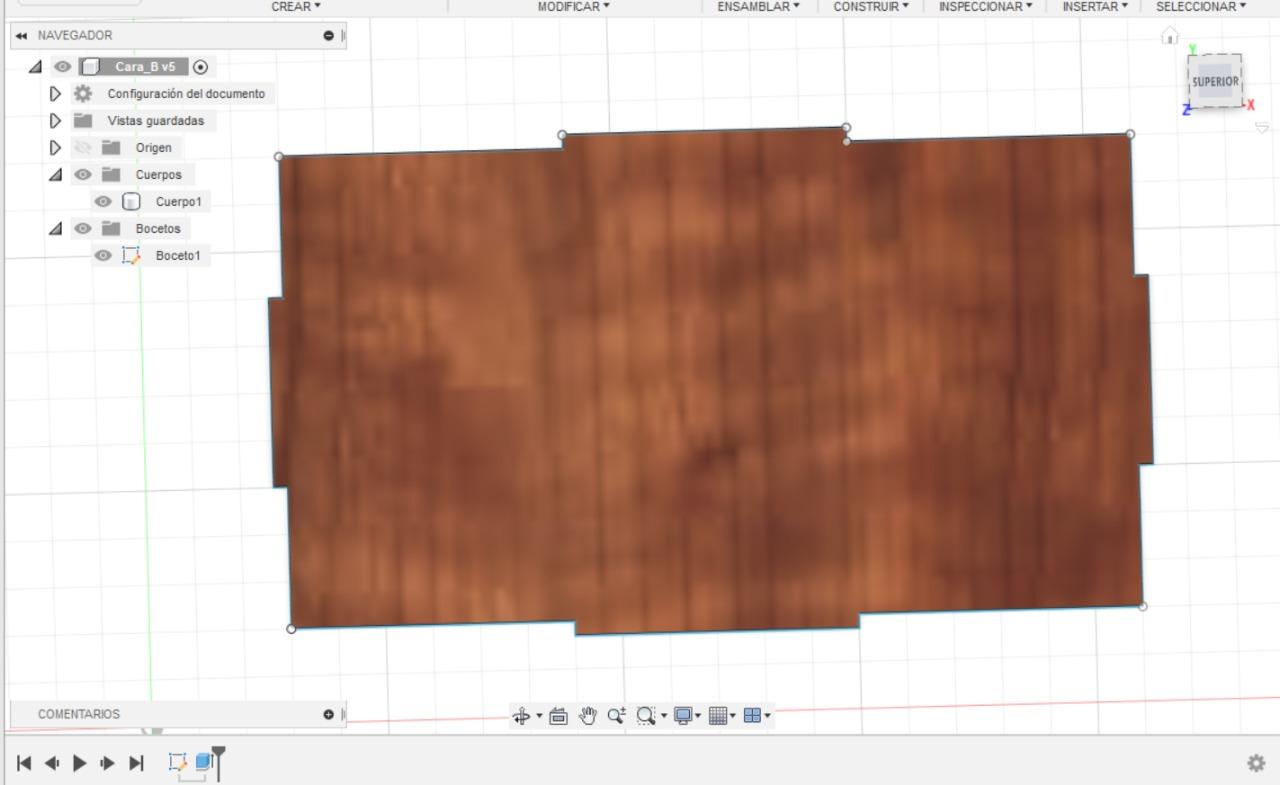Hide the Boceto1 sketch
1280x785 pixels.
103,256
